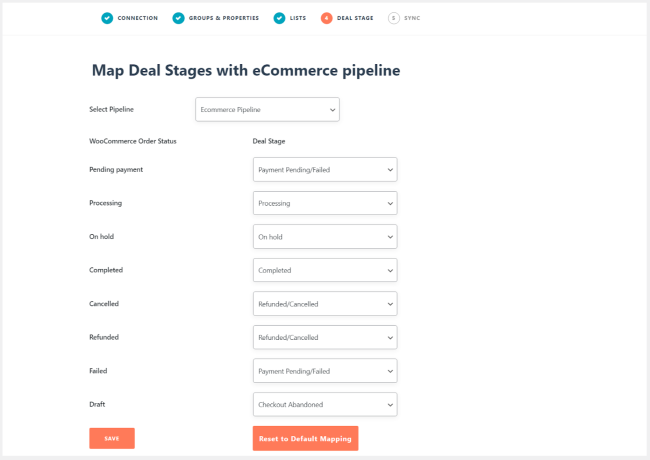Click the Deal Stage step number icon
Screen dimensions: 650x460
(327, 18)
